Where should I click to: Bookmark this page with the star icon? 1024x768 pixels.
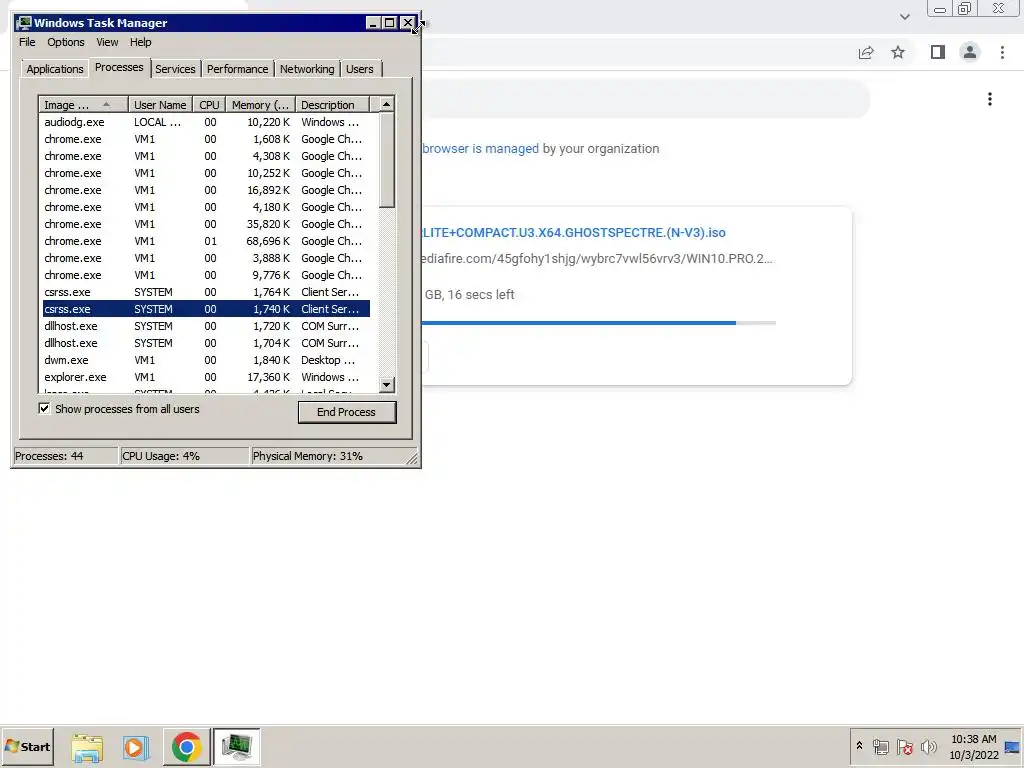click(898, 52)
